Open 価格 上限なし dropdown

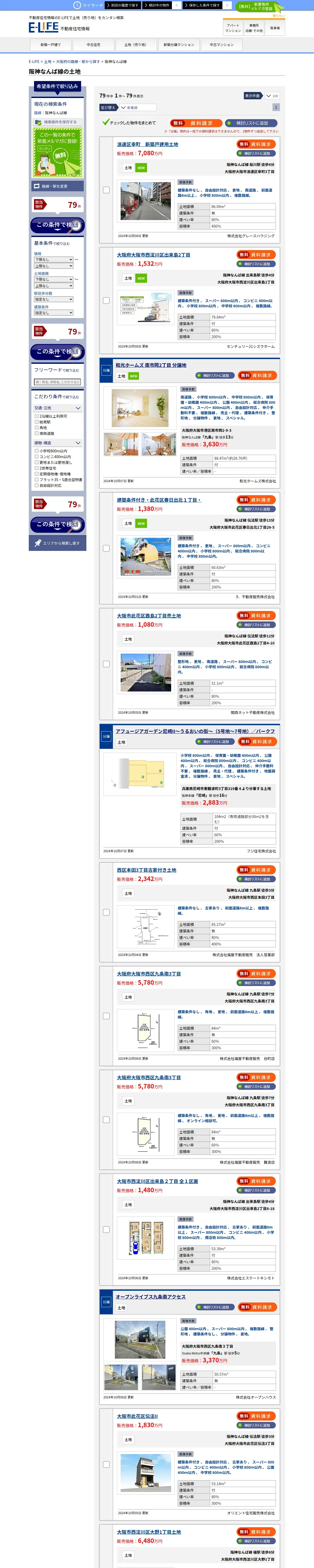tap(54, 266)
